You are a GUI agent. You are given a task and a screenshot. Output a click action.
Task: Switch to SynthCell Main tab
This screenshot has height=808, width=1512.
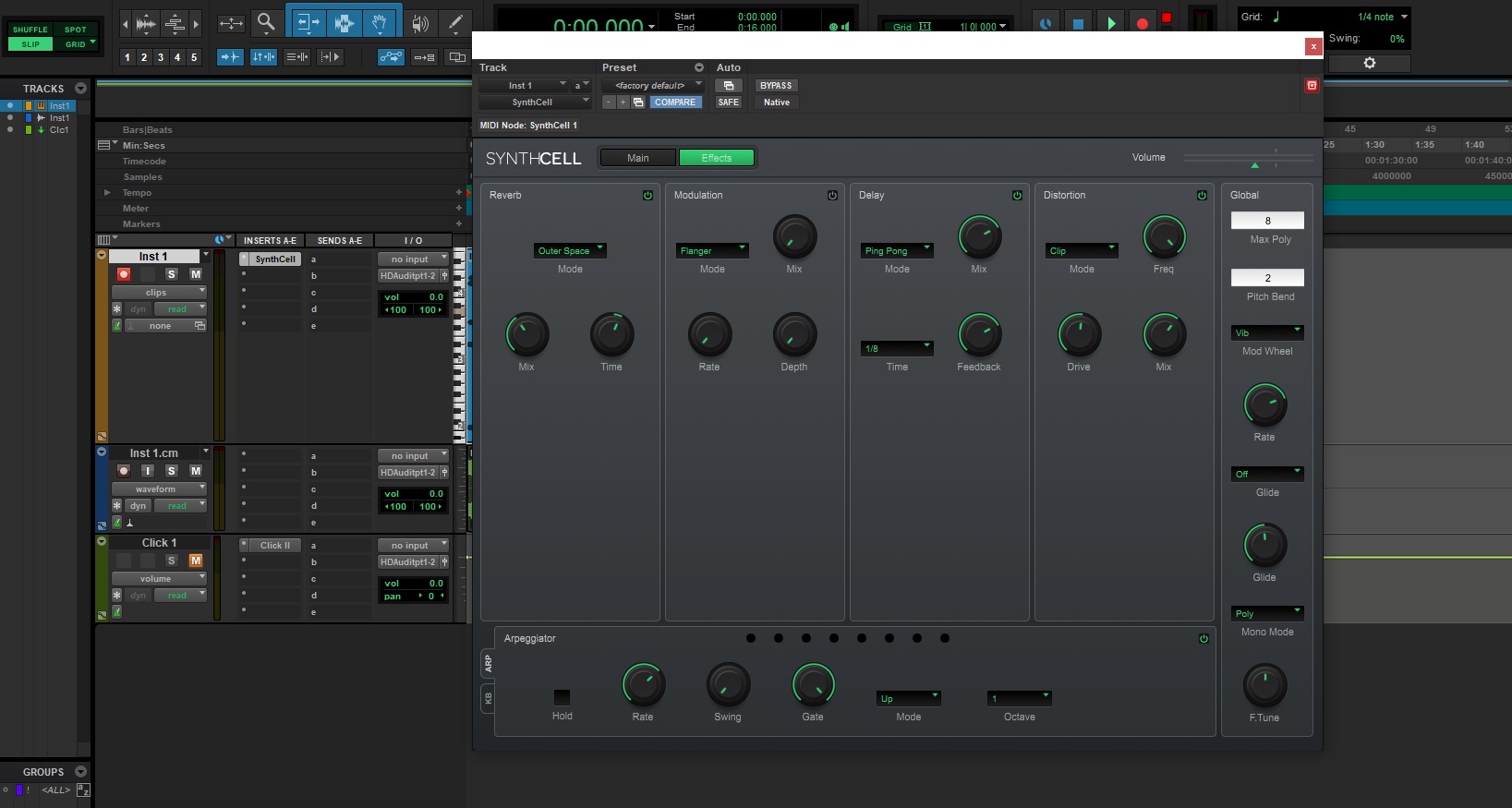638,158
